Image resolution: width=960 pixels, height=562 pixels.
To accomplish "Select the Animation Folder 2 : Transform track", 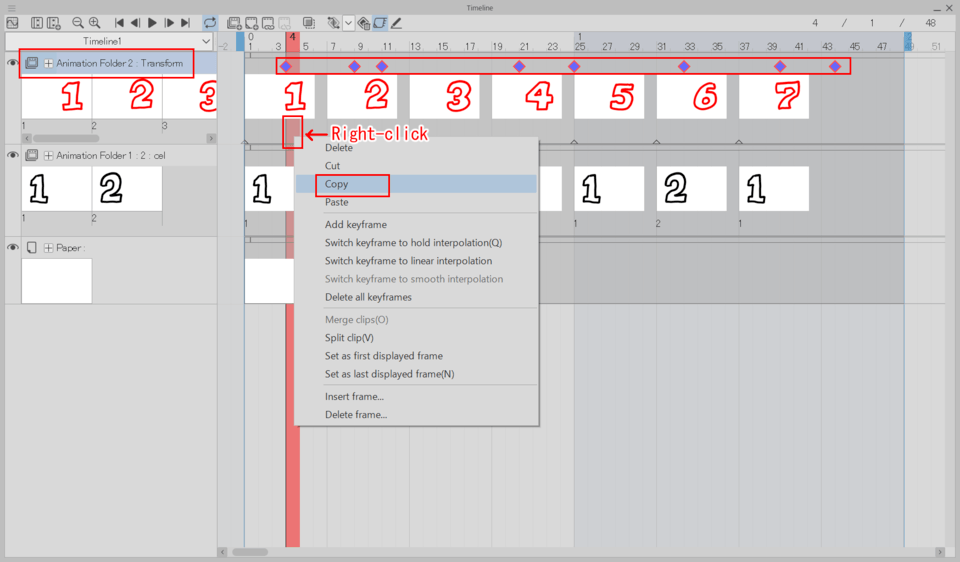I will 119,63.
